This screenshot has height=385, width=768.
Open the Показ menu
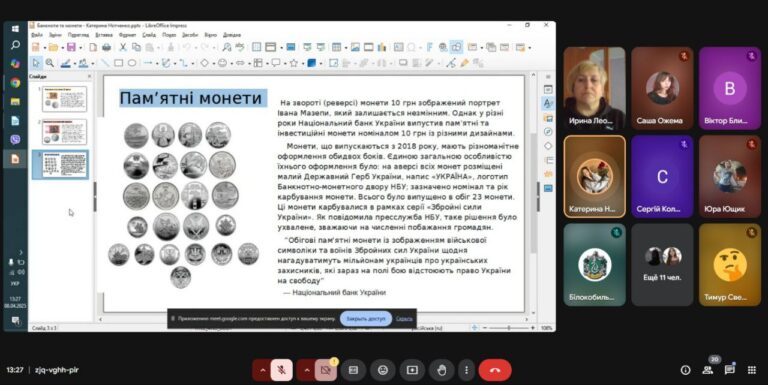tap(169, 35)
